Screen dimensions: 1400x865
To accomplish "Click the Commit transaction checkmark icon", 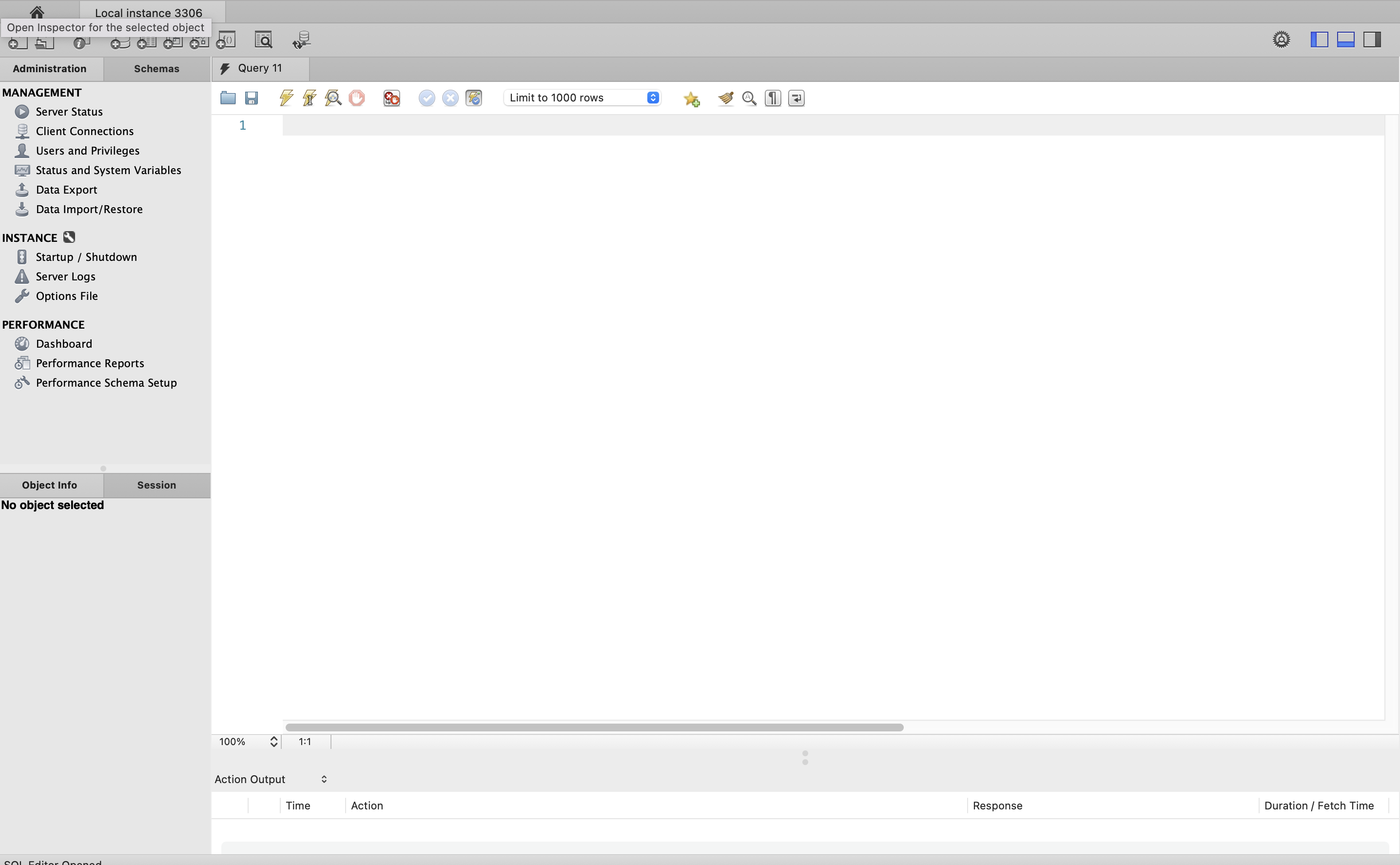I will [427, 98].
